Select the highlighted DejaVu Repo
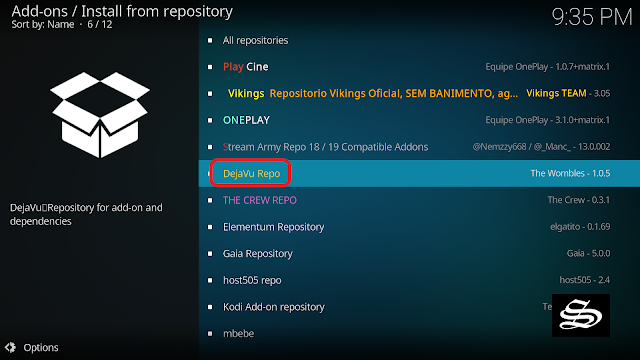The height and width of the screenshot is (360, 640). [419, 173]
